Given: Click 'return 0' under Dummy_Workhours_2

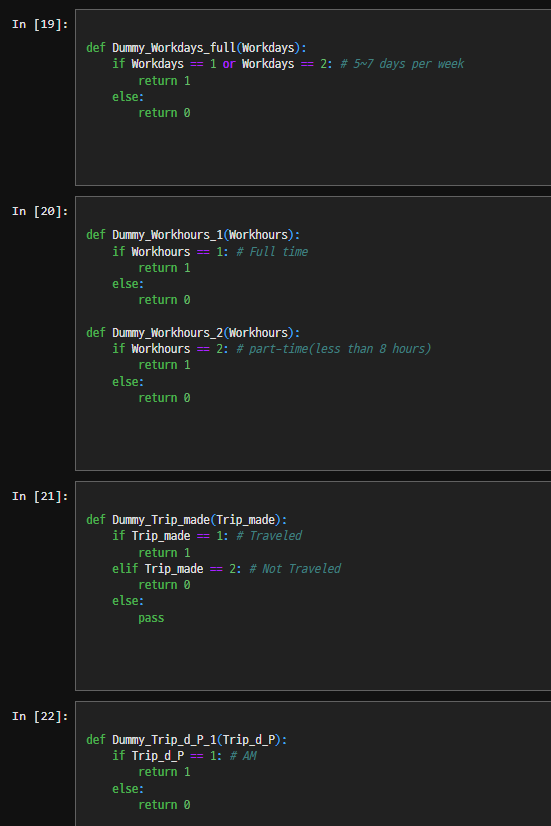Looking at the screenshot, I should (164, 398).
